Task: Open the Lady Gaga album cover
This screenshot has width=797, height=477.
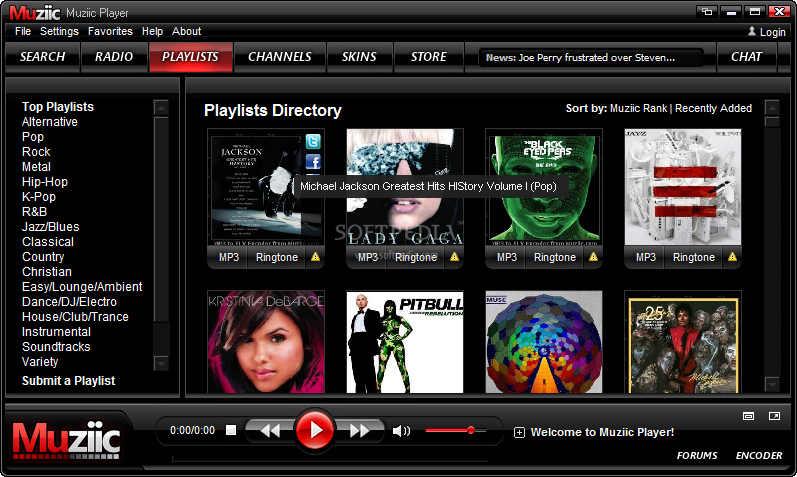Action: pyautogui.click(x=405, y=187)
